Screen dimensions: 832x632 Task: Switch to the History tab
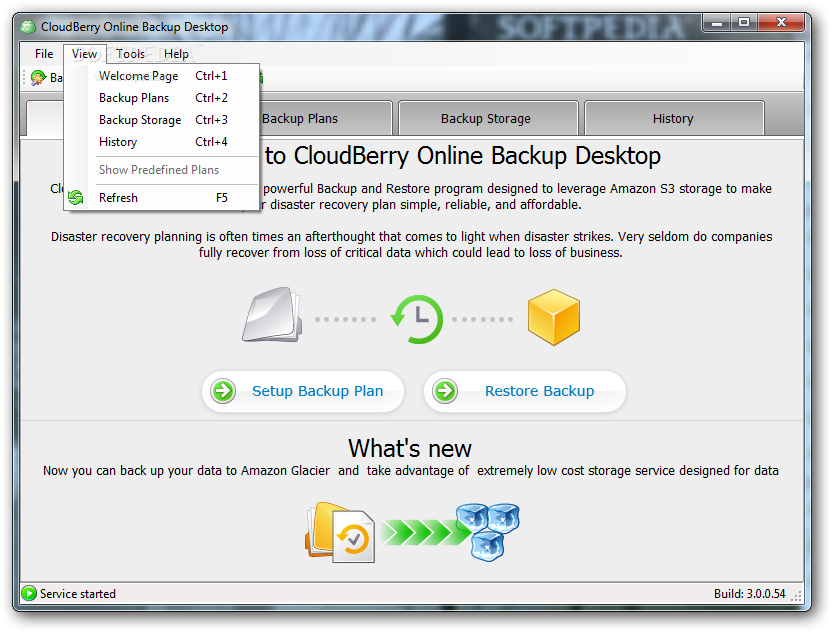[x=674, y=118]
